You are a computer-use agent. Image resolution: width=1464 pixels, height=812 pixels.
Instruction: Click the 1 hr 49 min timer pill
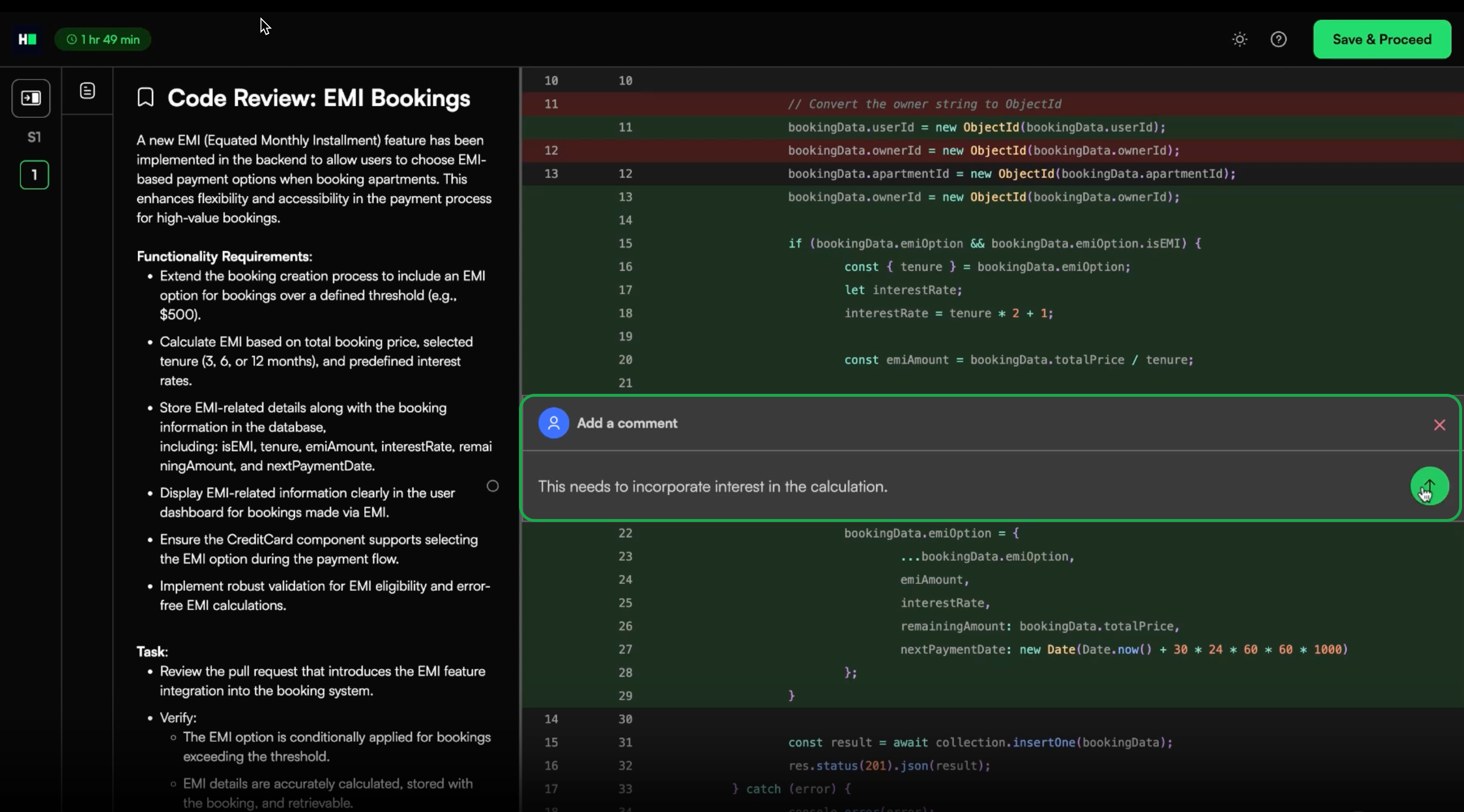click(103, 39)
